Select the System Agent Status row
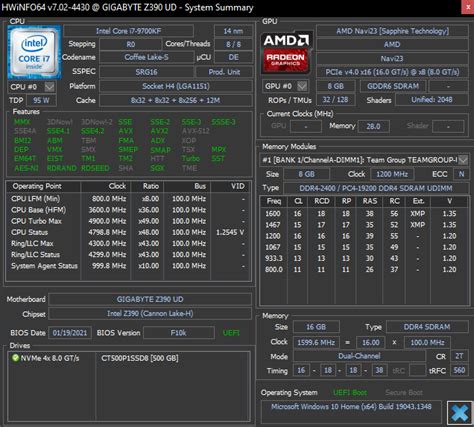The height and width of the screenshot is (427, 474). click(x=128, y=266)
